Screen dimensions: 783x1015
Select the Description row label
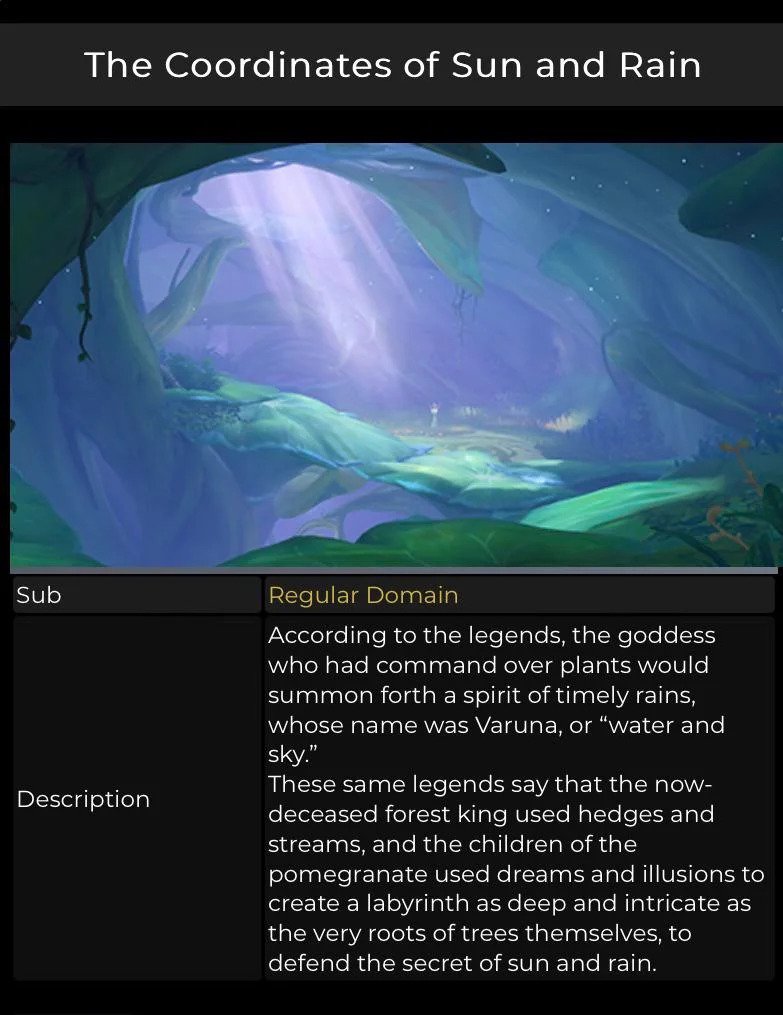point(83,799)
